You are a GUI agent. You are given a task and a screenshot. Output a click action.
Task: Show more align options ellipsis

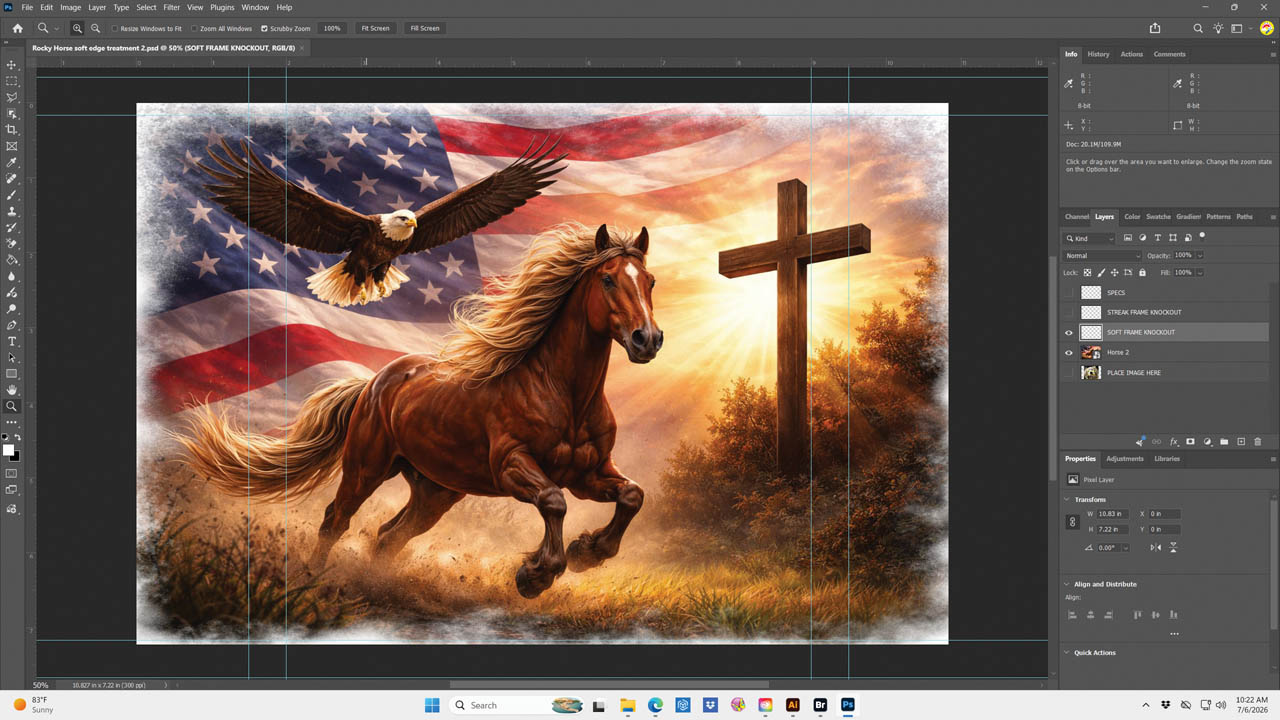1174,634
